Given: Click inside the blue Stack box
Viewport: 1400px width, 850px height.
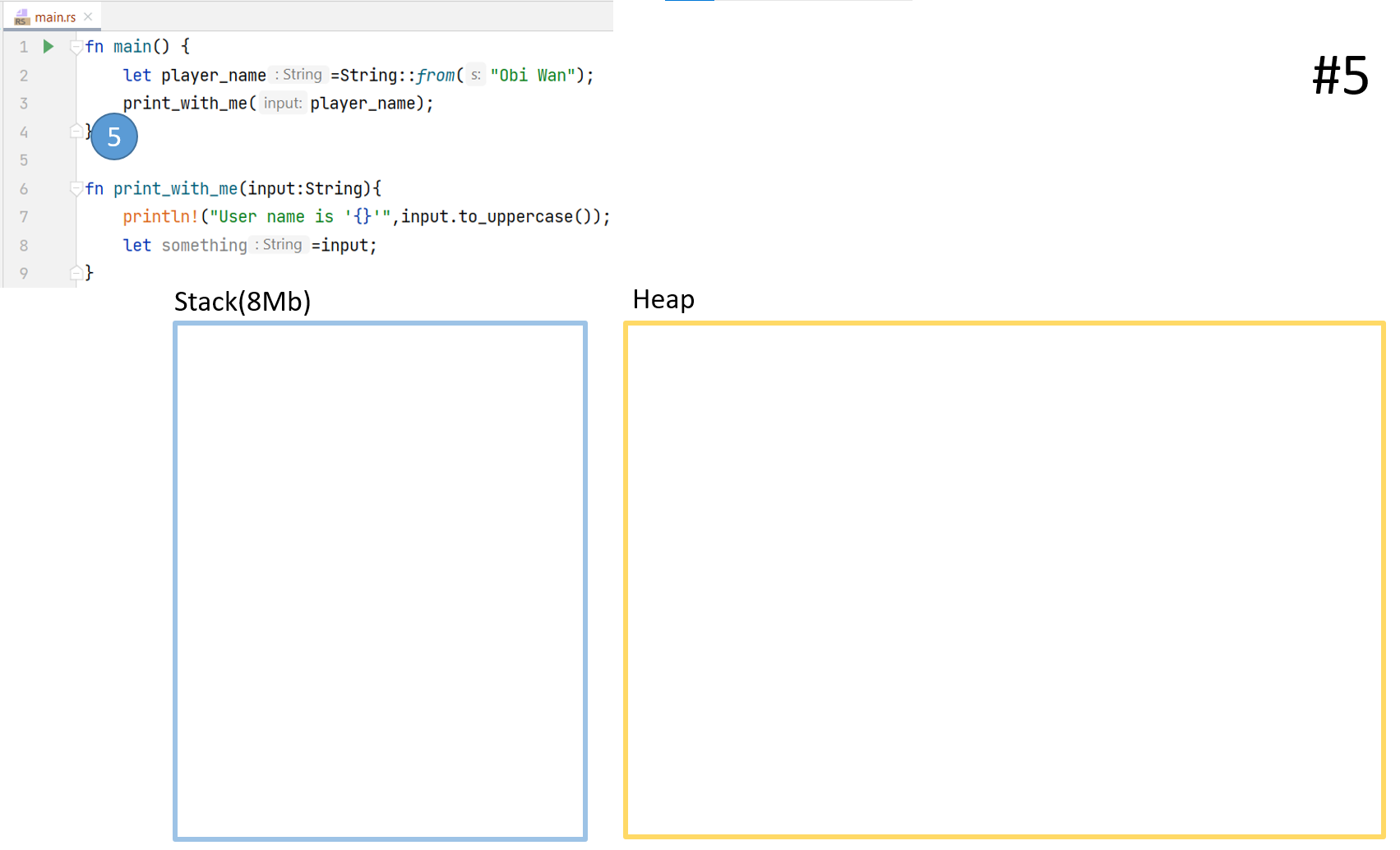Looking at the screenshot, I should (x=380, y=580).
